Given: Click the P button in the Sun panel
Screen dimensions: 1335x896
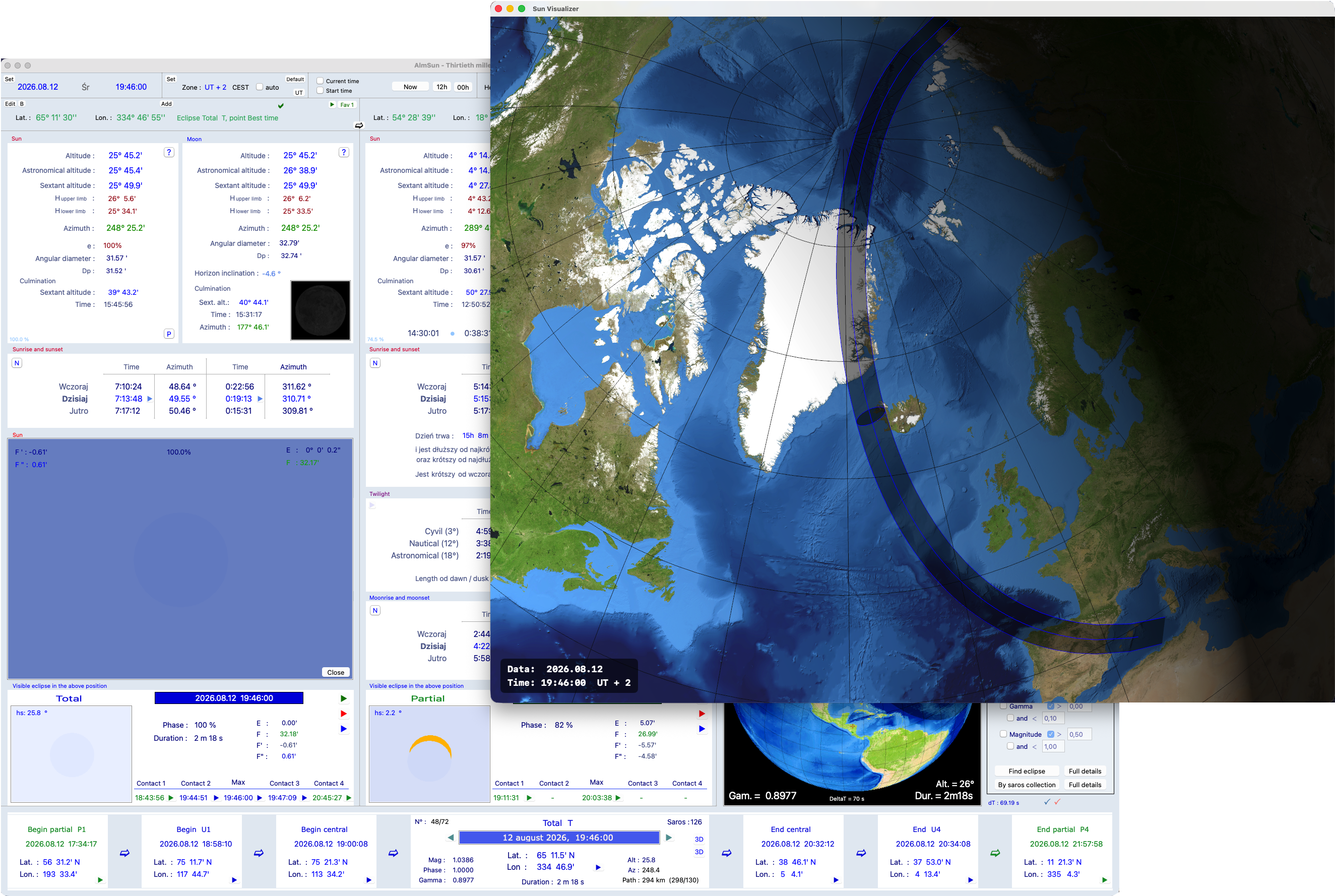Looking at the screenshot, I should 169,334.
